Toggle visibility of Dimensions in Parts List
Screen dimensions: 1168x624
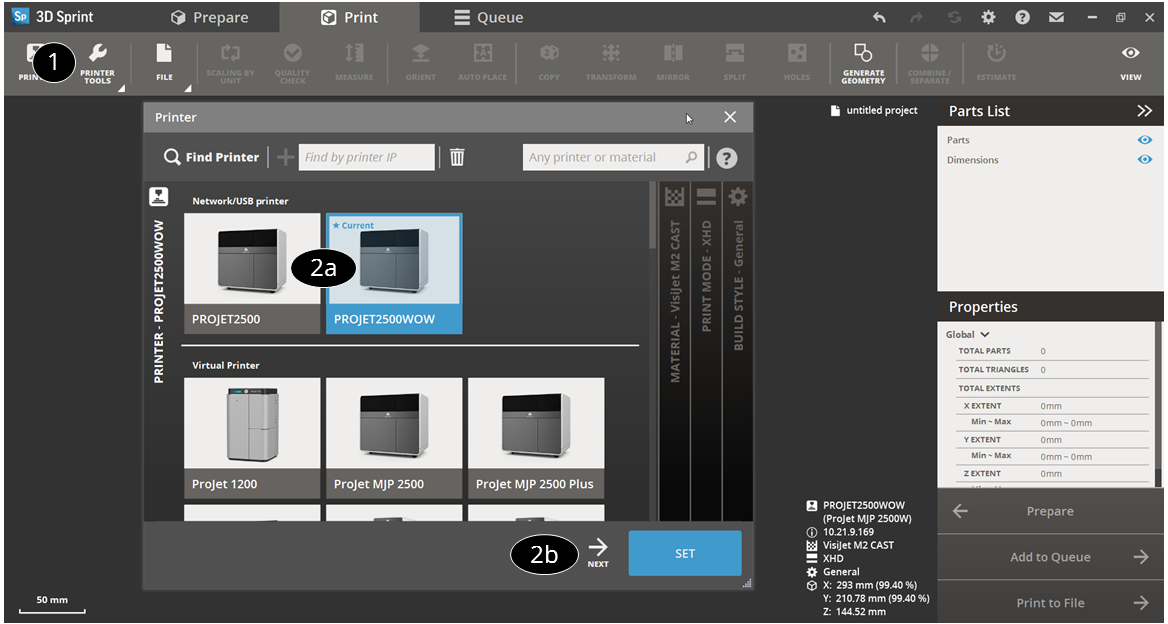pyautogui.click(x=1144, y=160)
